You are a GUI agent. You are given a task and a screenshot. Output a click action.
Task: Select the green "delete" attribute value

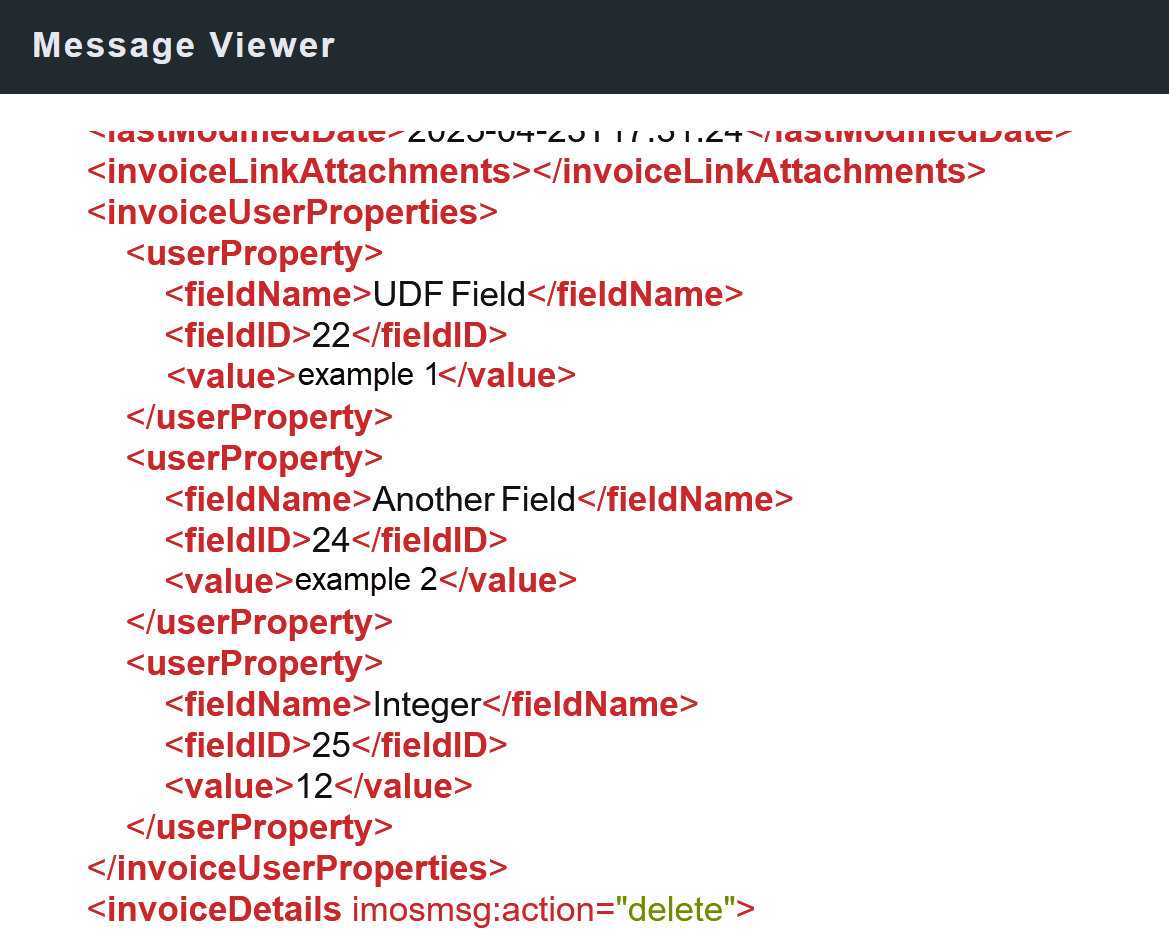pos(675,910)
